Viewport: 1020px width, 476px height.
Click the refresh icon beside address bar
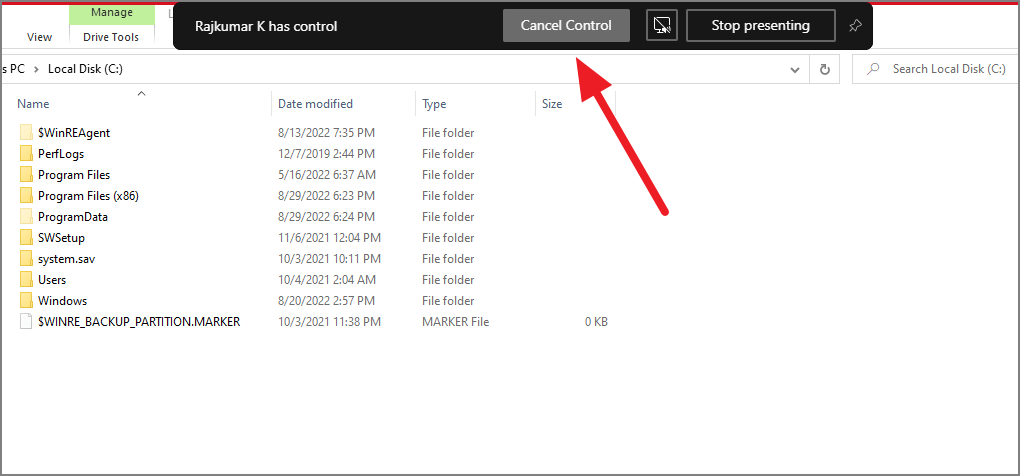[825, 69]
